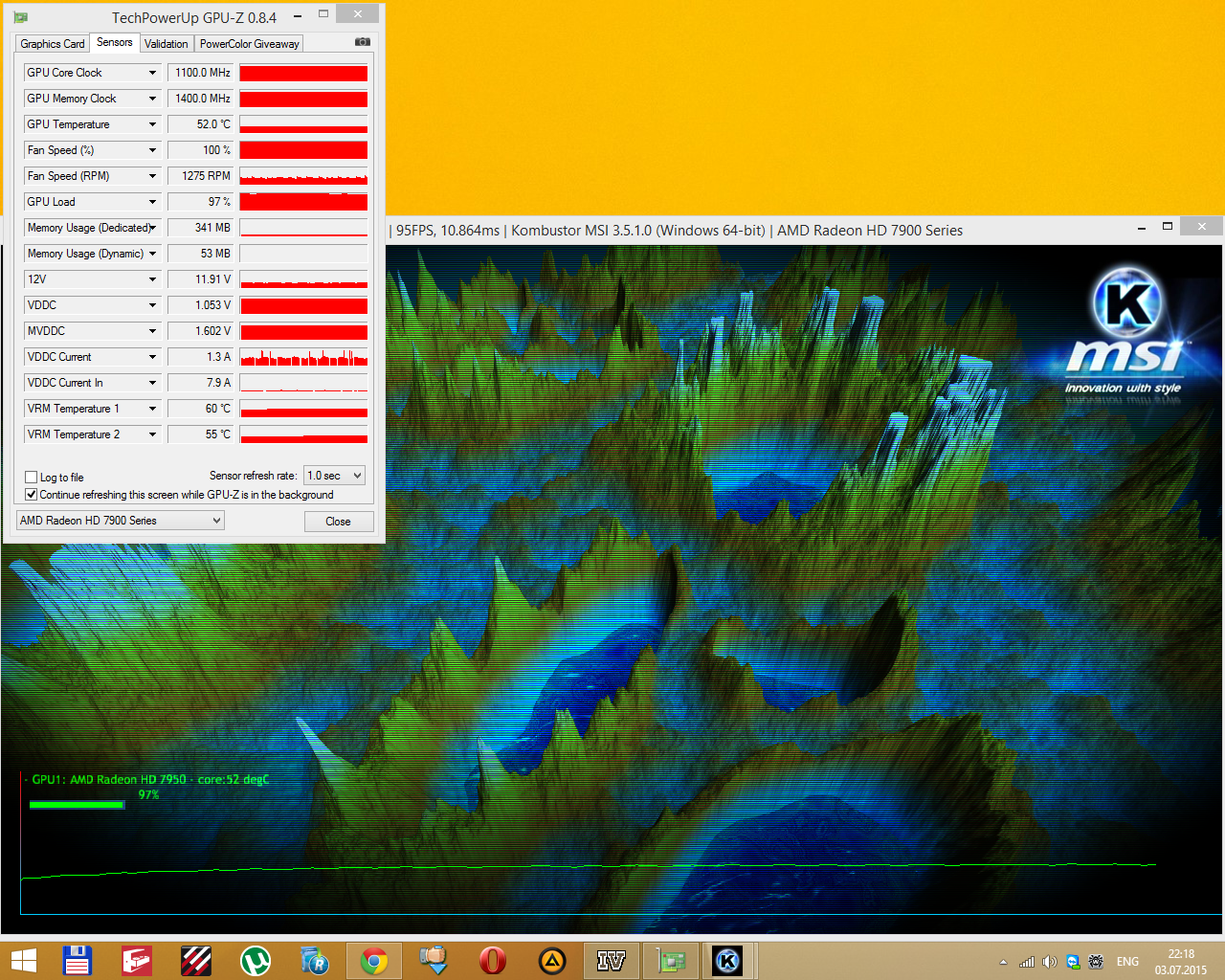Image resolution: width=1225 pixels, height=980 pixels.
Task: Click the 7.9 A current reading
Action: [x=201, y=383]
